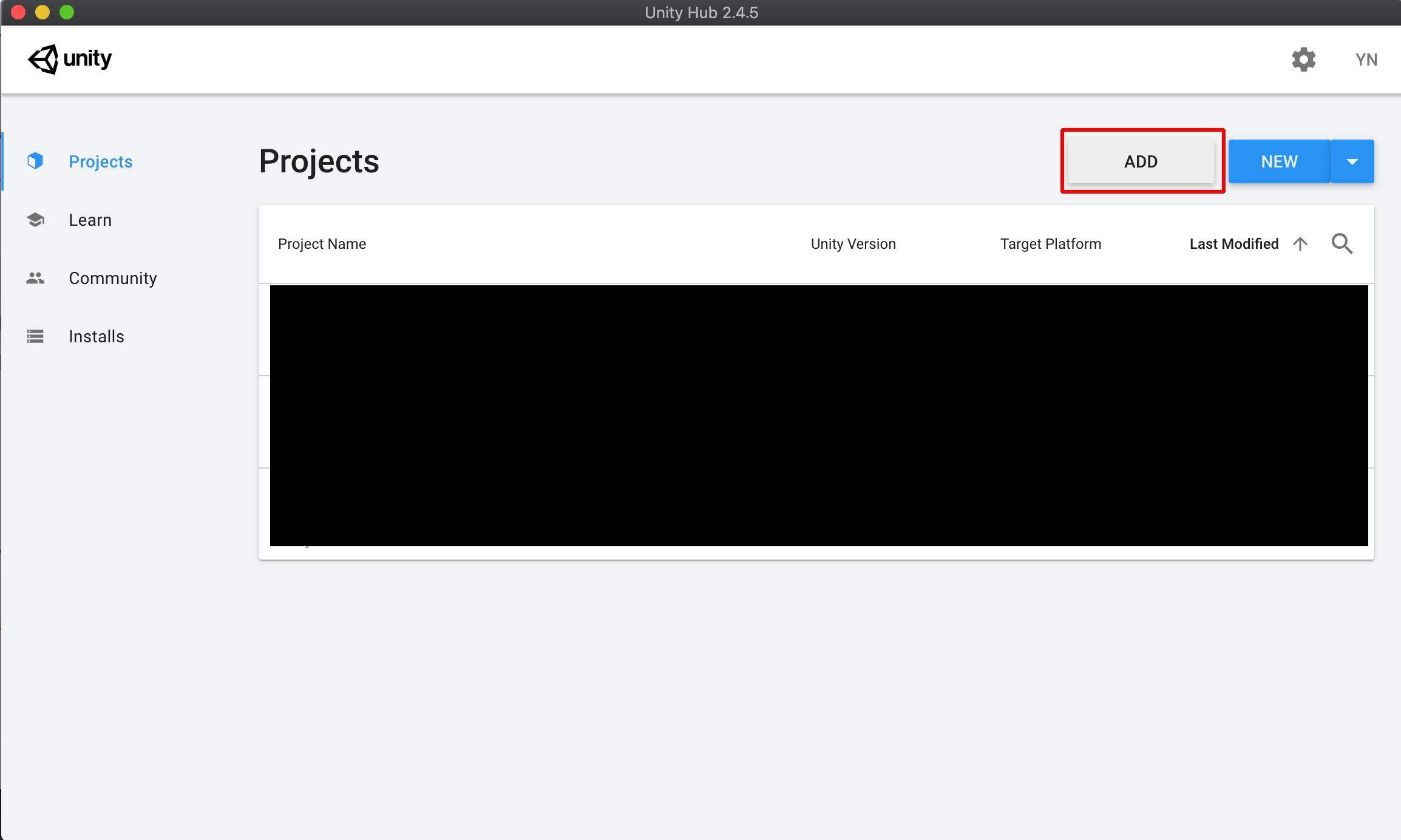Go to the Community tab
The width and height of the screenshot is (1401, 840).
pos(113,278)
